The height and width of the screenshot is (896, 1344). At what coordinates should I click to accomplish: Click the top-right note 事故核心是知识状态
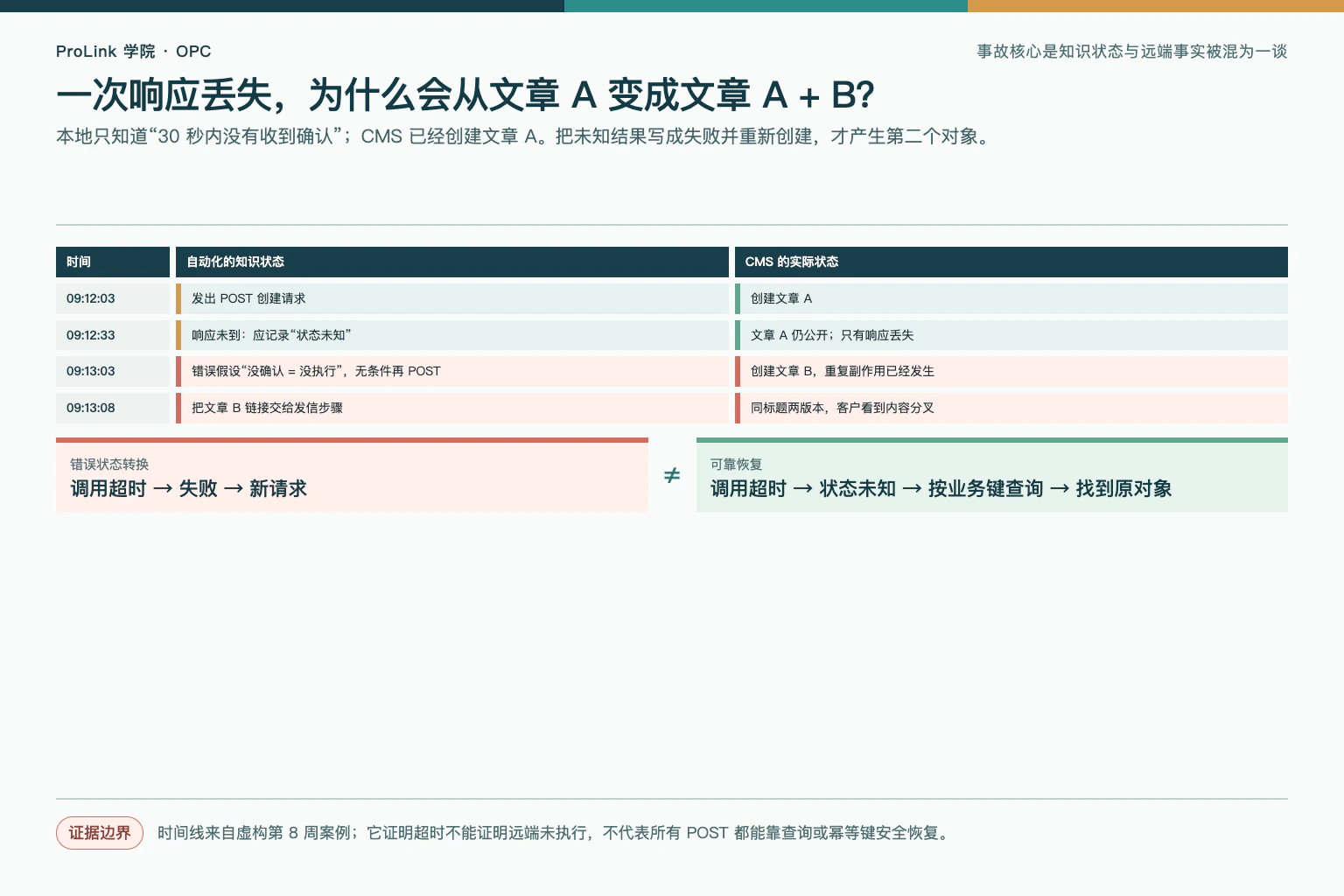click(1132, 52)
